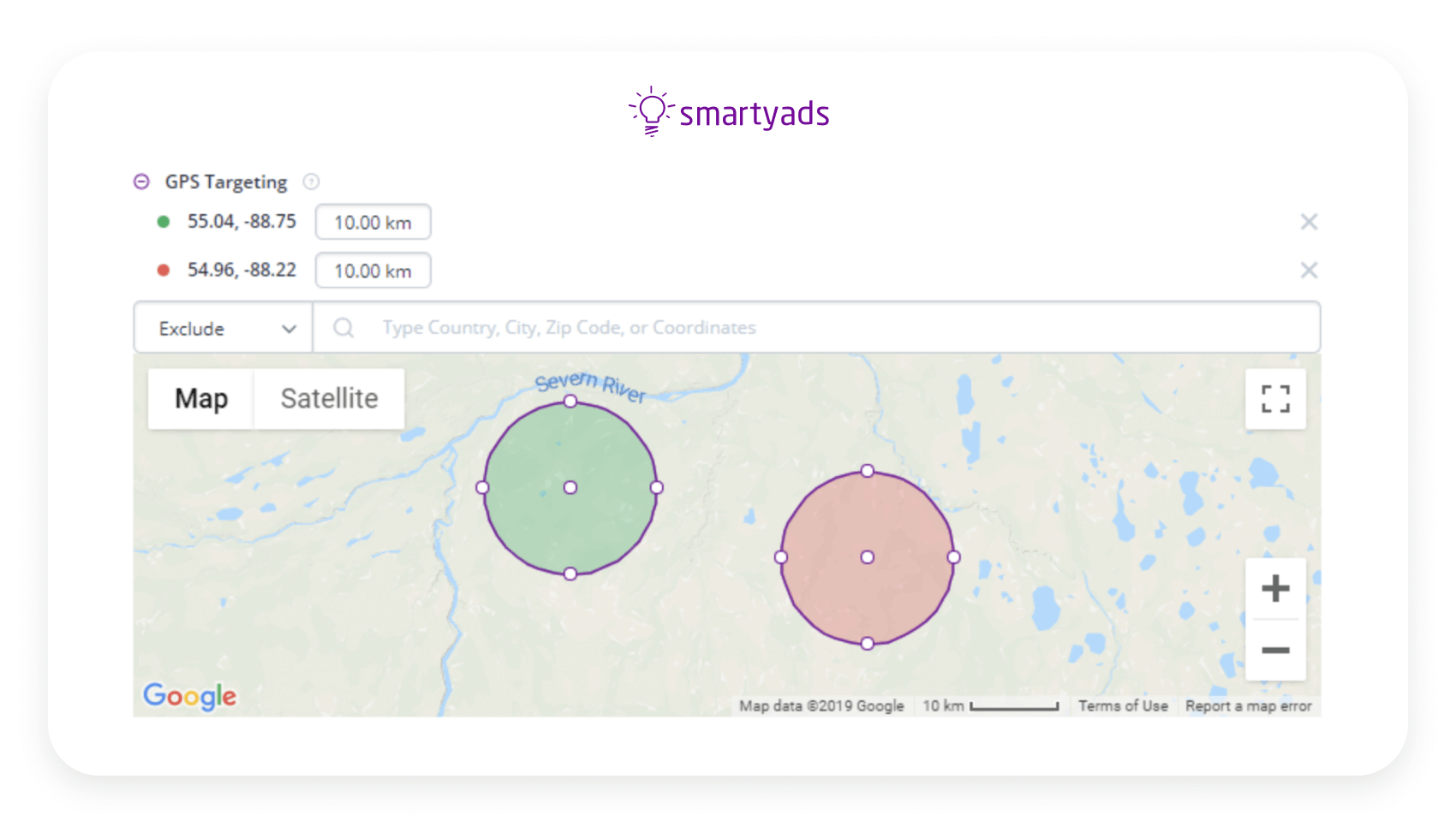Click the Google logo on the map
The width and height of the screenshot is (1456, 827).
pos(189,696)
